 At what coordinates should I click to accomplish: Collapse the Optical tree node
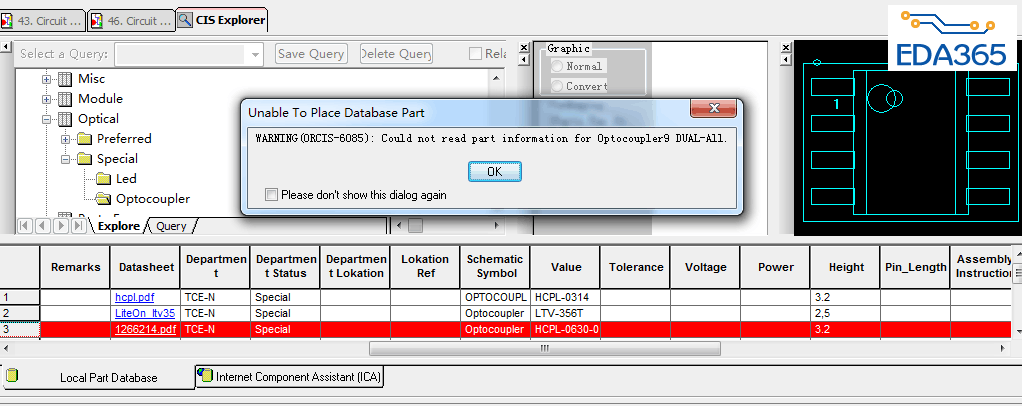46,119
